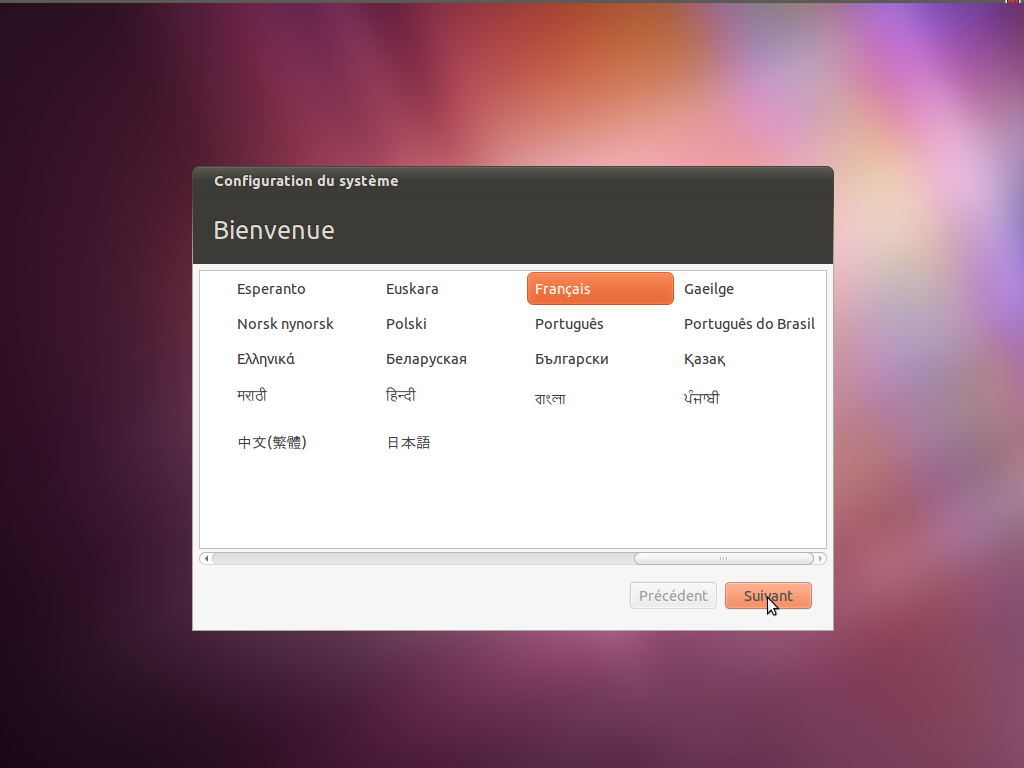Viewport: 1024px width, 768px height.
Task: Click the horizontal scrollbar right arrow
Action: (x=821, y=558)
